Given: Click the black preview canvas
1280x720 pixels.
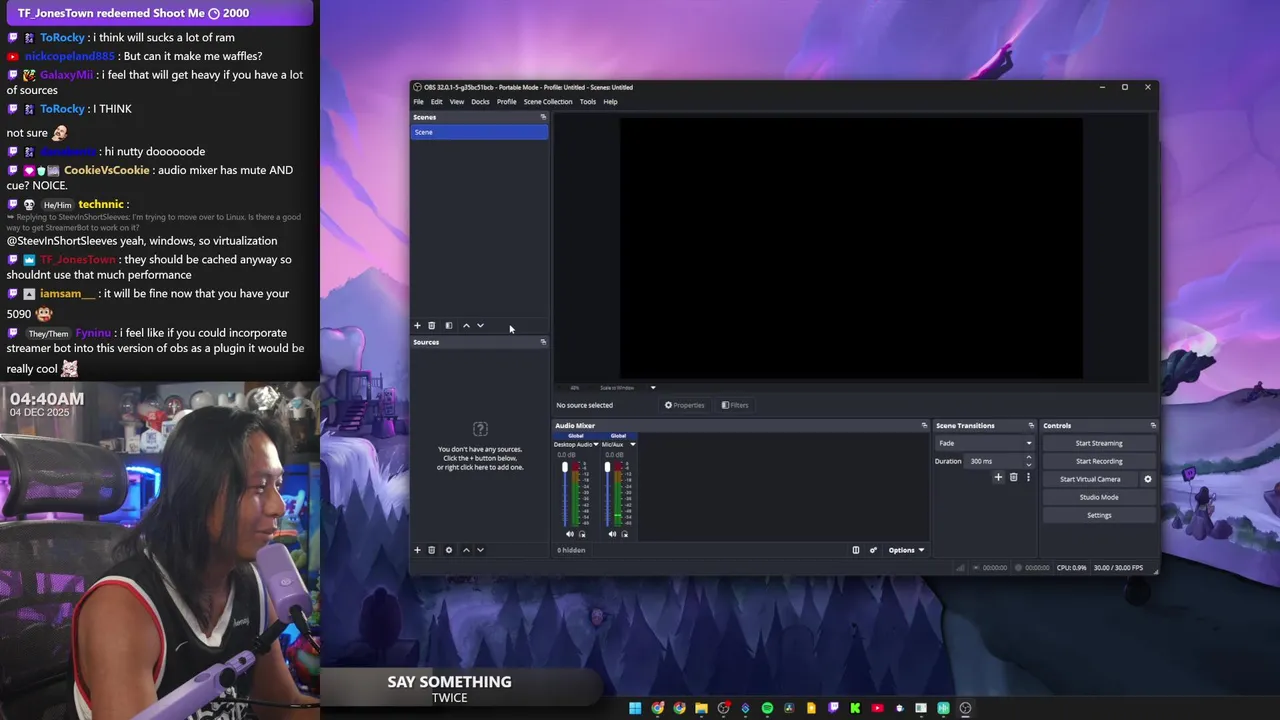Looking at the screenshot, I should point(851,249).
